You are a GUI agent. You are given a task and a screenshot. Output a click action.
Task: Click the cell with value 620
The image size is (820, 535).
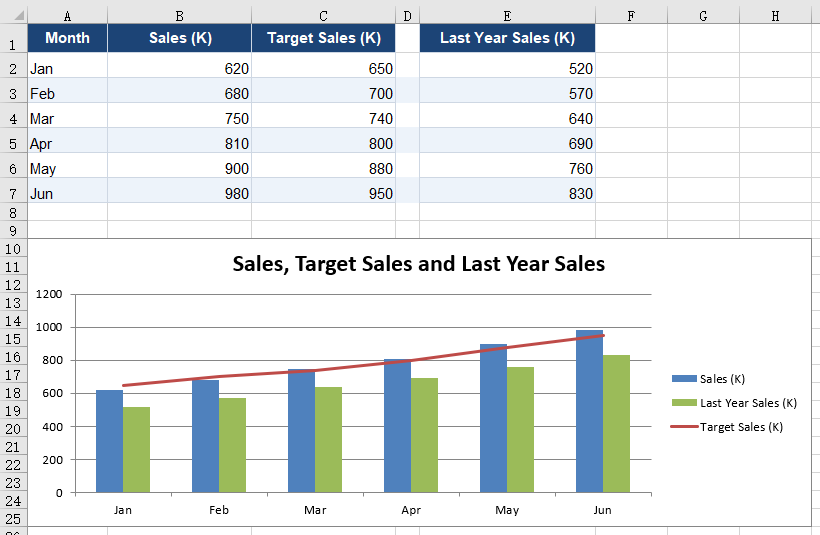pos(179,65)
